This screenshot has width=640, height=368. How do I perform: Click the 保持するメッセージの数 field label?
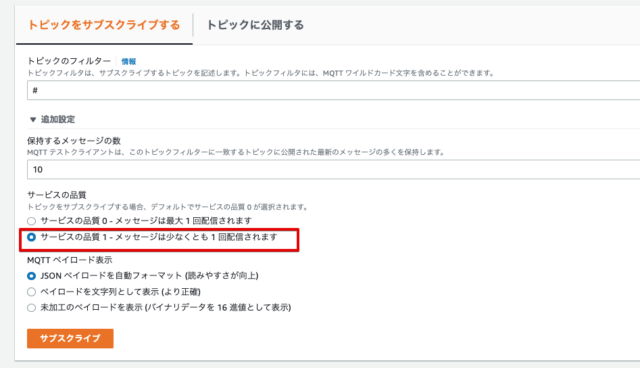click(74, 141)
